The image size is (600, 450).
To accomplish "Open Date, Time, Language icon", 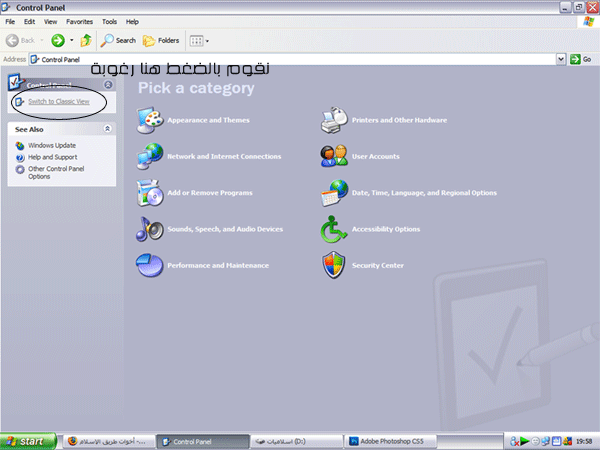I will pos(334,193).
